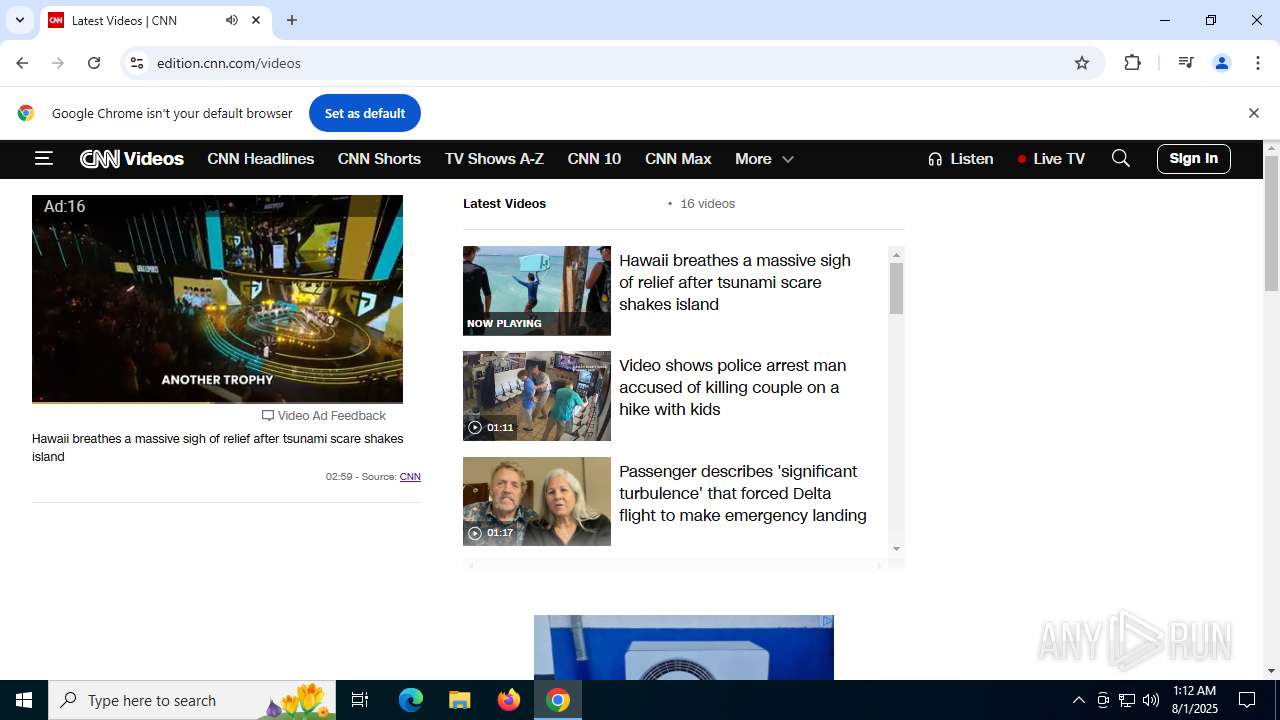
Task: Click Chrome icon on taskbar
Action: (558, 700)
